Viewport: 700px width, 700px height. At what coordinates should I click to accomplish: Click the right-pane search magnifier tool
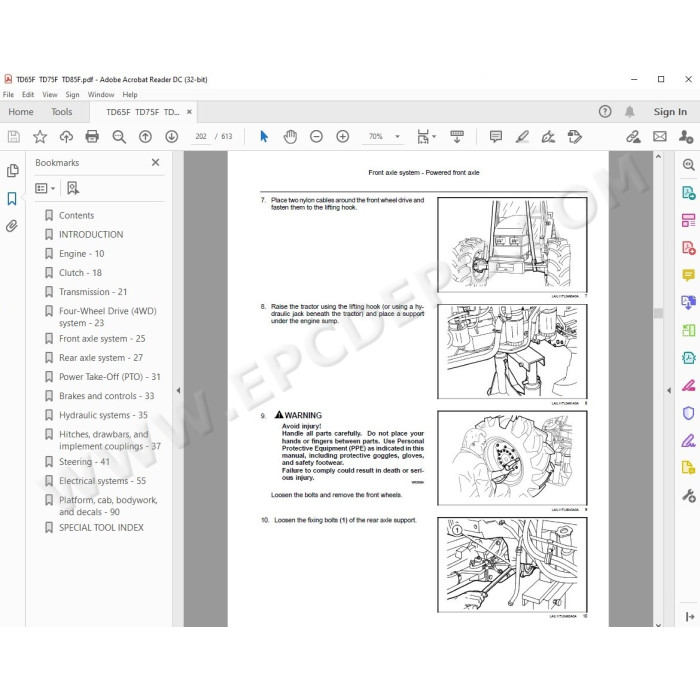click(x=688, y=165)
